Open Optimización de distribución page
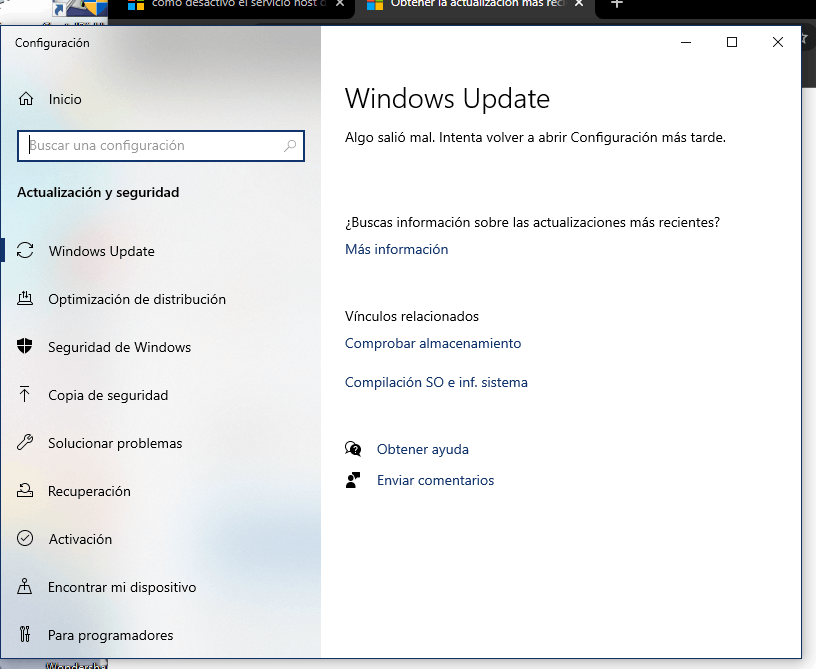 (x=137, y=299)
